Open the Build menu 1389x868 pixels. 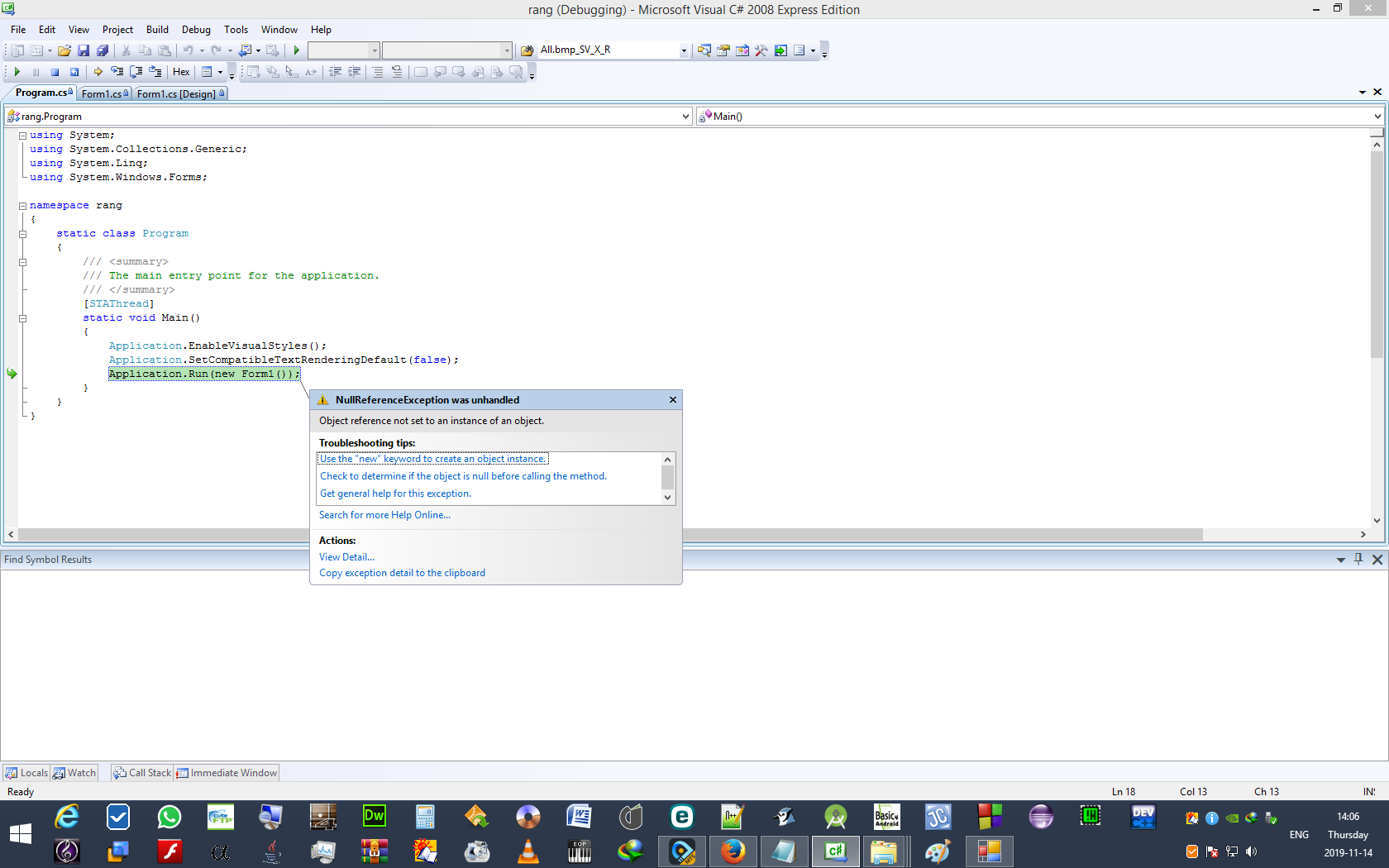pyautogui.click(x=157, y=30)
